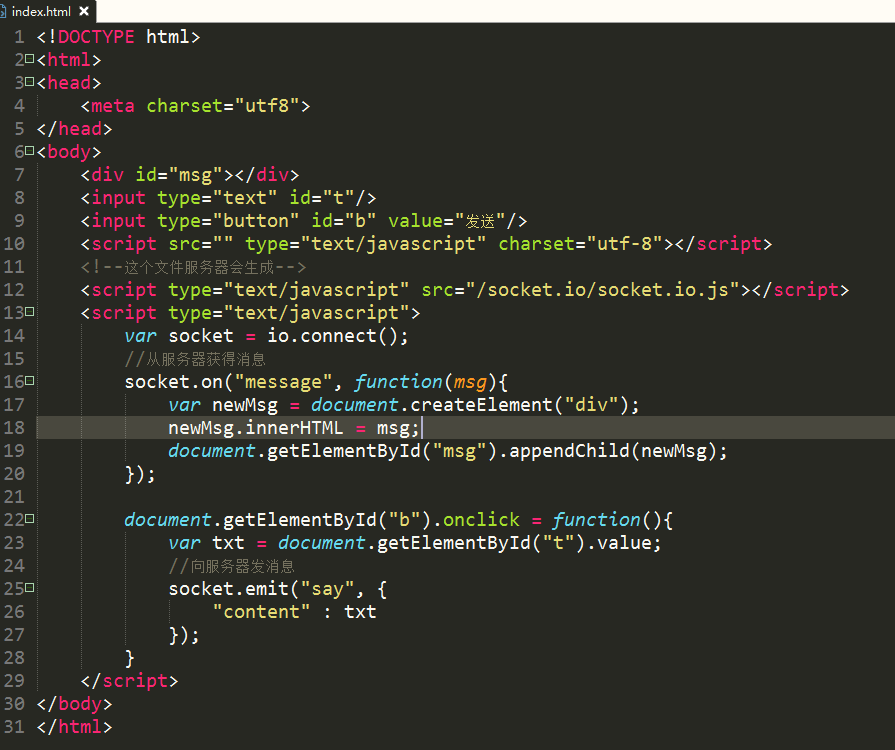Collapse the body tag fold marker

point(29,152)
